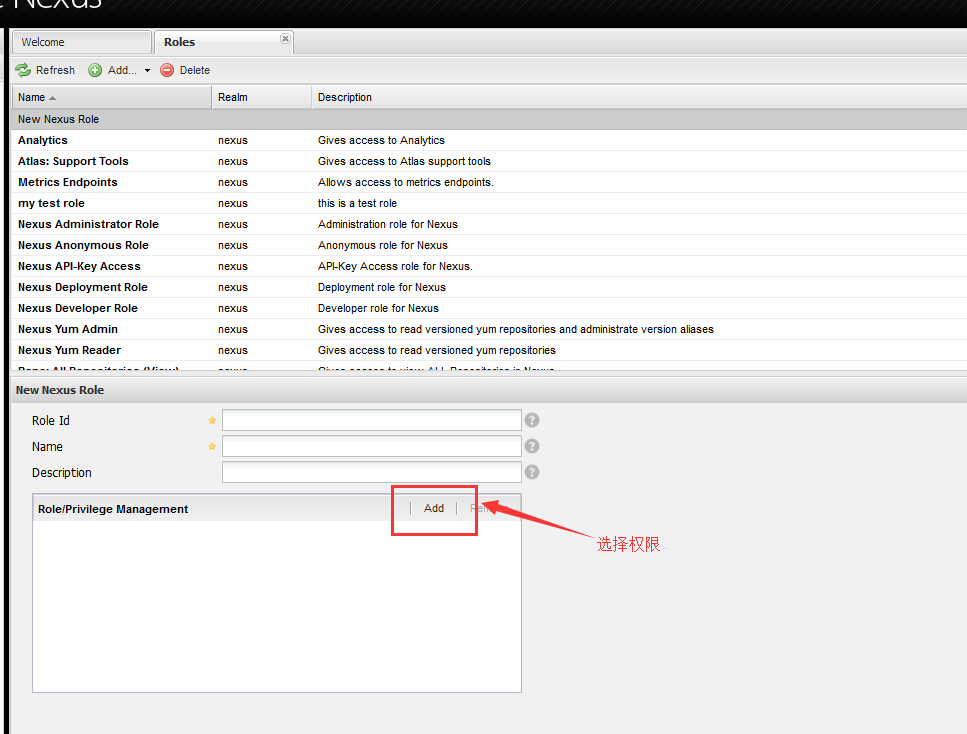Select Metrics Endpoints role
The height and width of the screenshot is (734, 967).
tap(489, 183)
